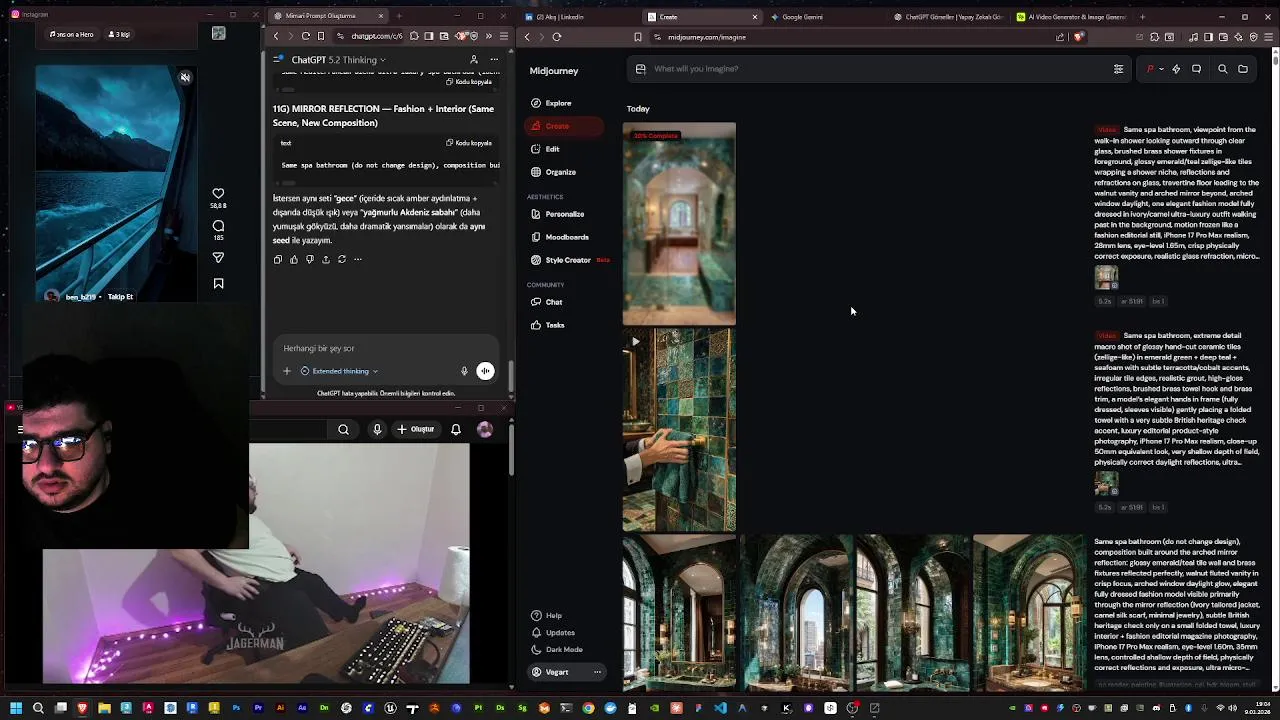
Task: Save the Instagram reel bookmark icon
Action: click(x=218, y=284)
